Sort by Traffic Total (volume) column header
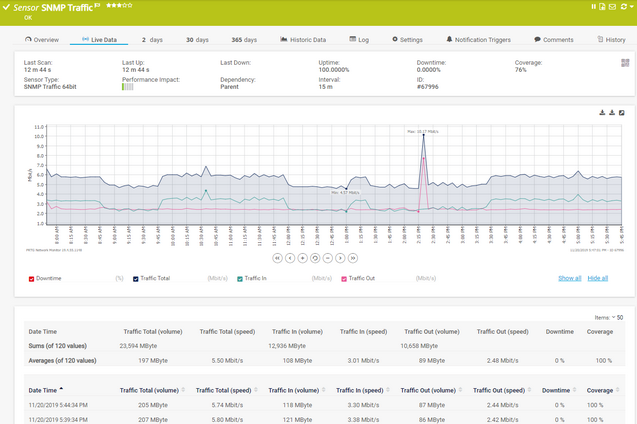 pyautogui.click(x=150, y=390)
